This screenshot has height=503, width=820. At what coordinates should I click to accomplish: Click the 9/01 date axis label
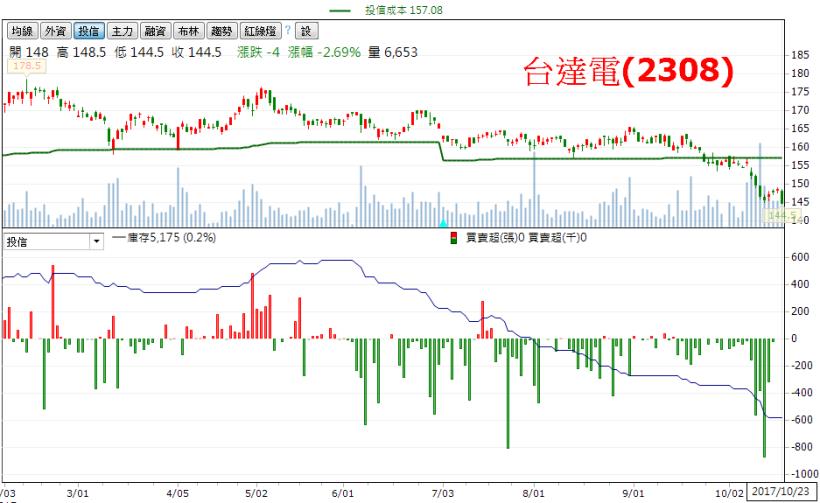(x=633, y=493)
